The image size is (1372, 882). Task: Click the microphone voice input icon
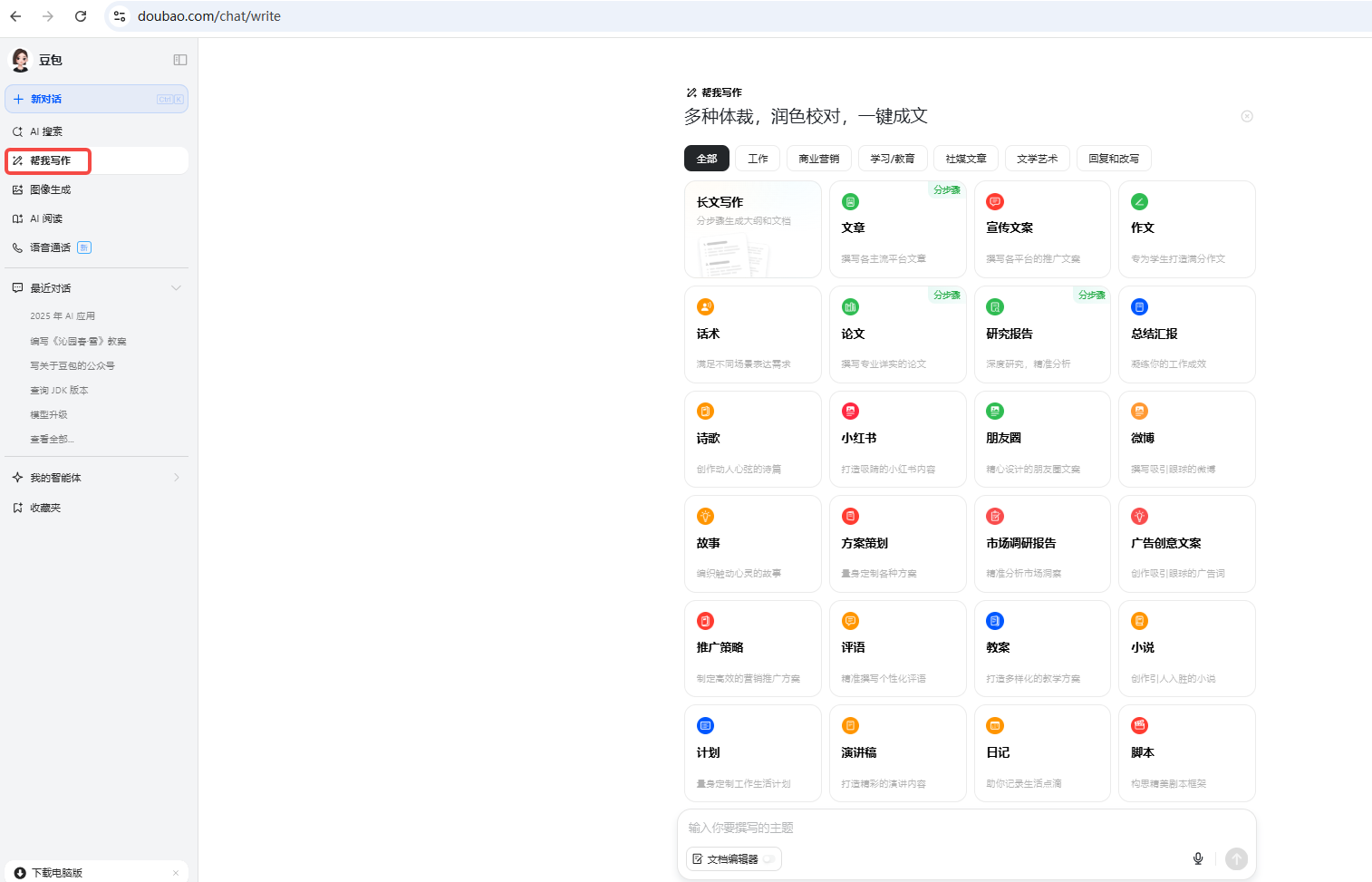1198,859
